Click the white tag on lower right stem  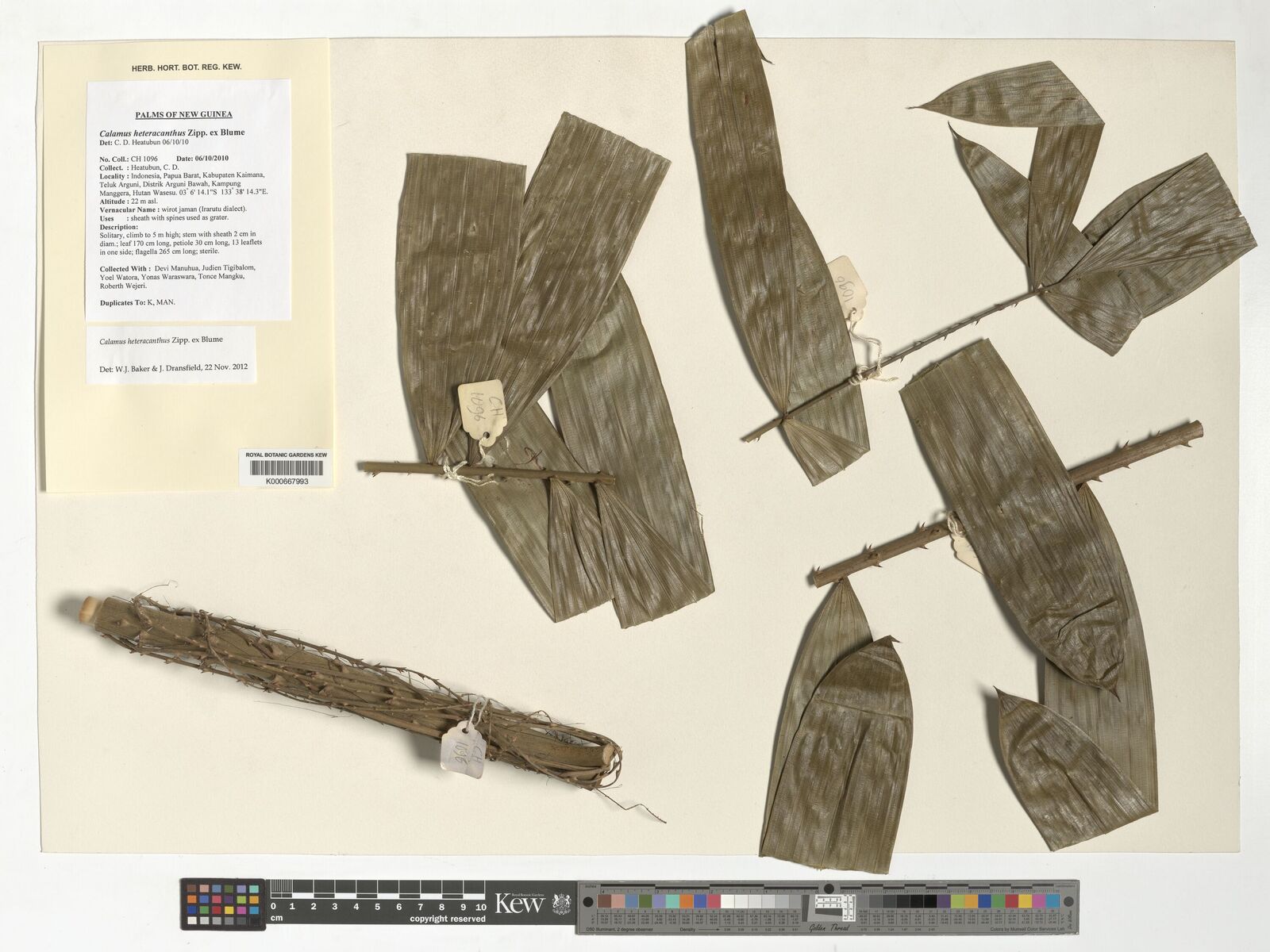point(968,547)
